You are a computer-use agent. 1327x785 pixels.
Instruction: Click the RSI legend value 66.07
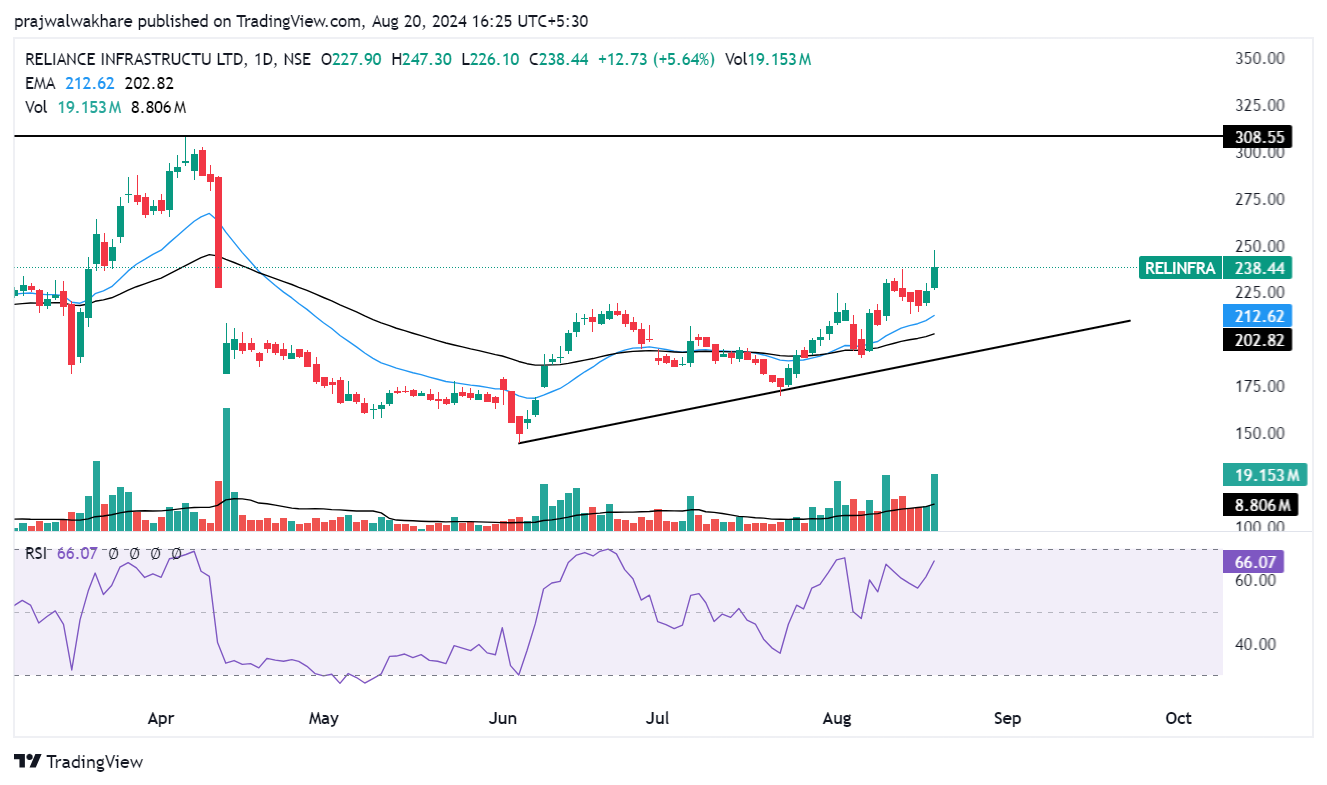tap(76, 552)
